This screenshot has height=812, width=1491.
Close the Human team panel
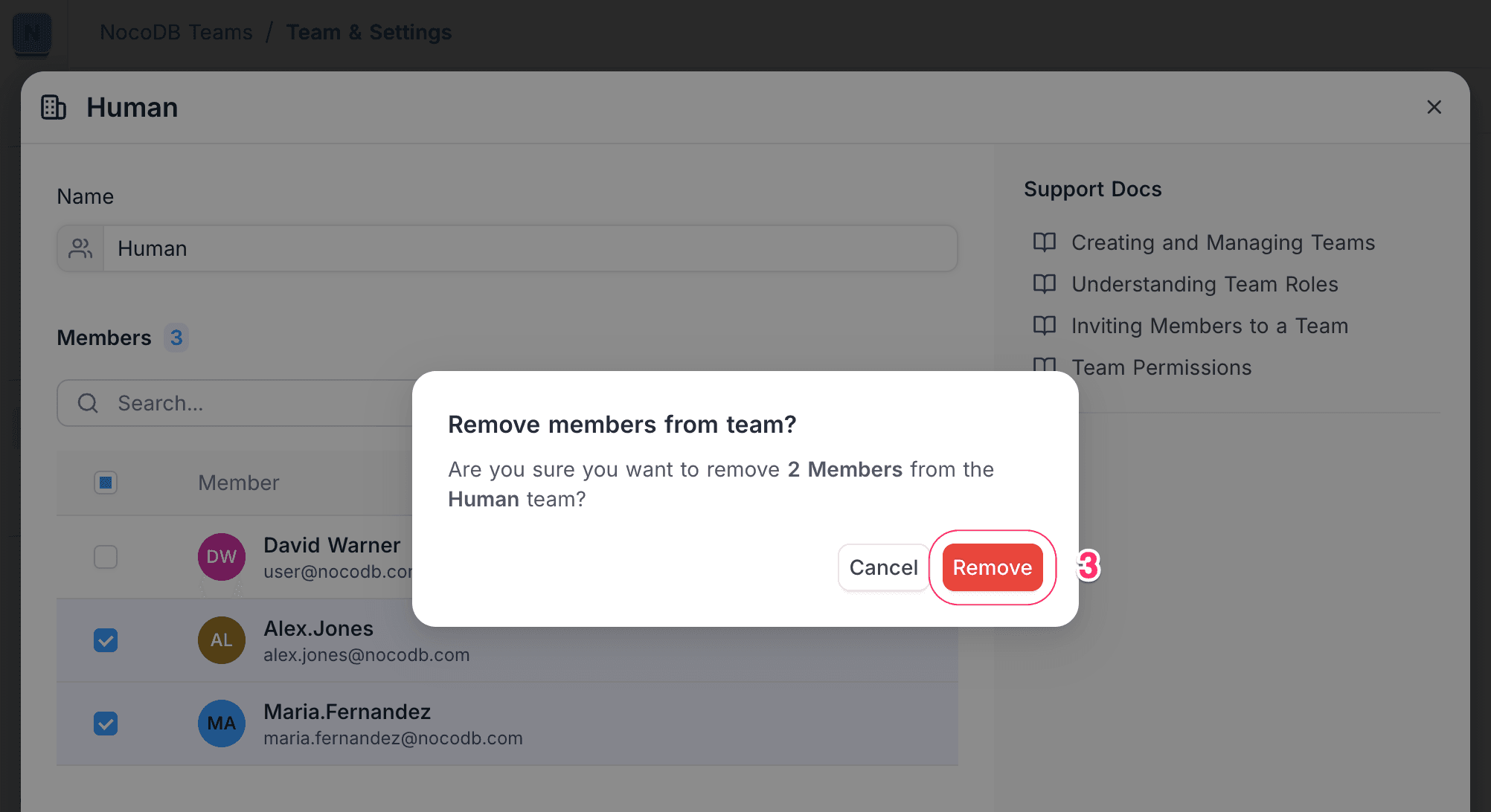1434,107
